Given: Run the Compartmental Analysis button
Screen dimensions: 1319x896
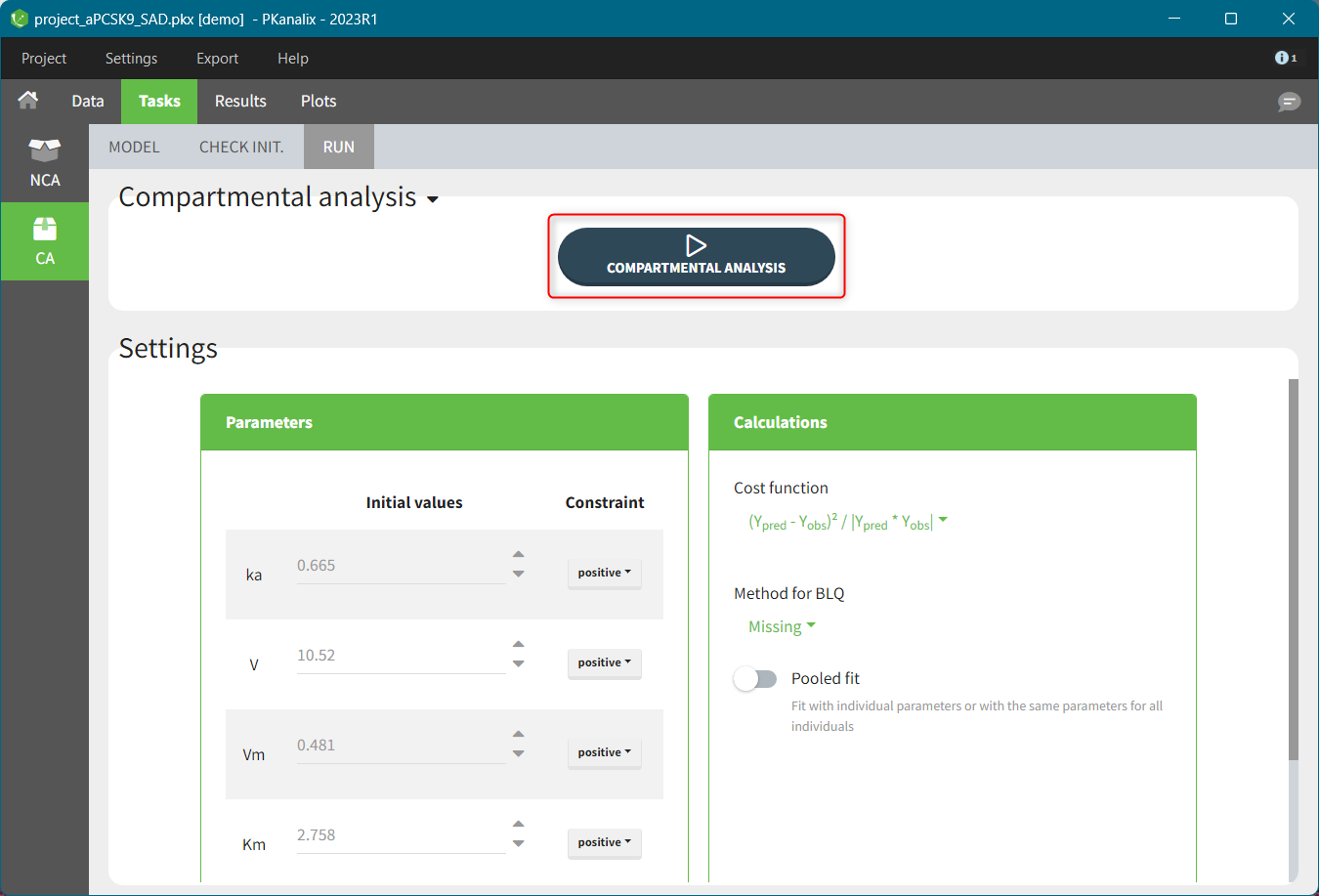Looking at the screenshot, I should coord(696,256).
